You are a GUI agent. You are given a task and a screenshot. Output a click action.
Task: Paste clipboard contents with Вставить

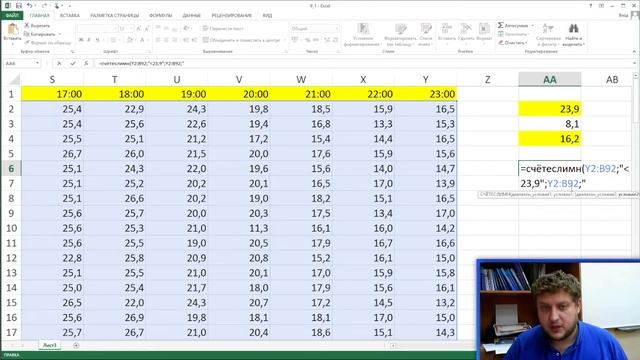(12, 33)
